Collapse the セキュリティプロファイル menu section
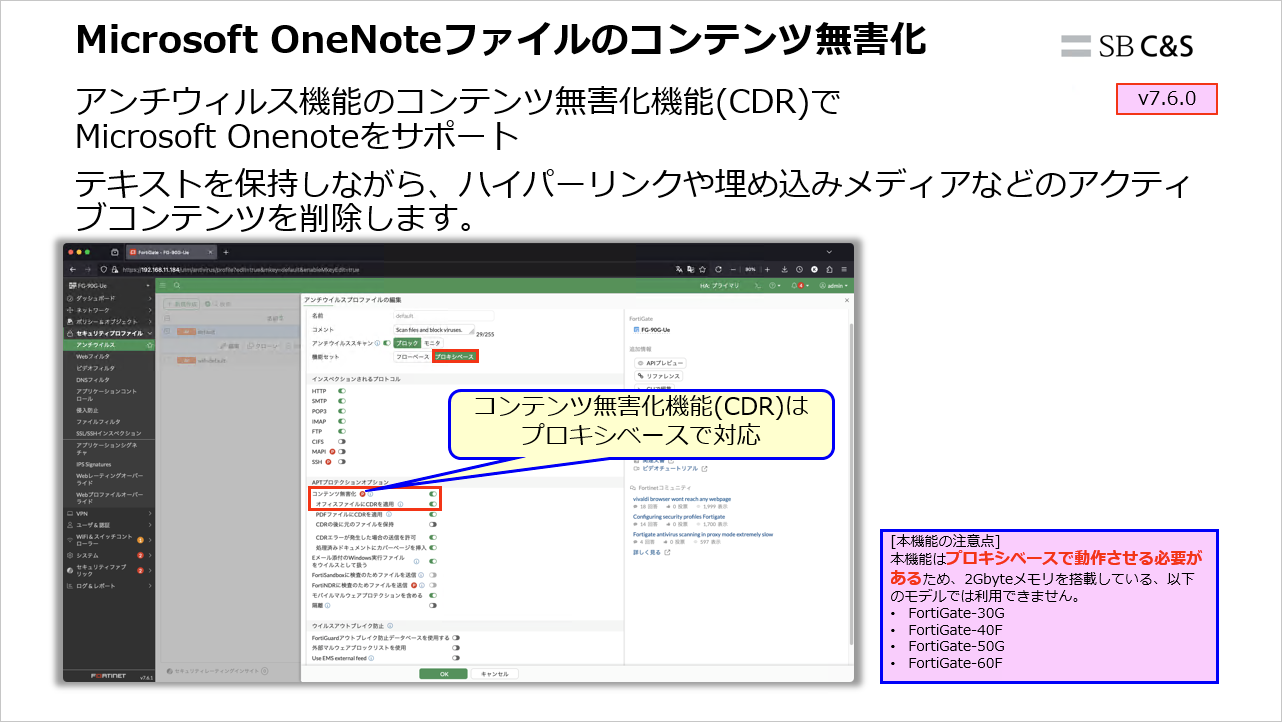The height and width of the screenshot is (722, 1282). tap(109, 332)
